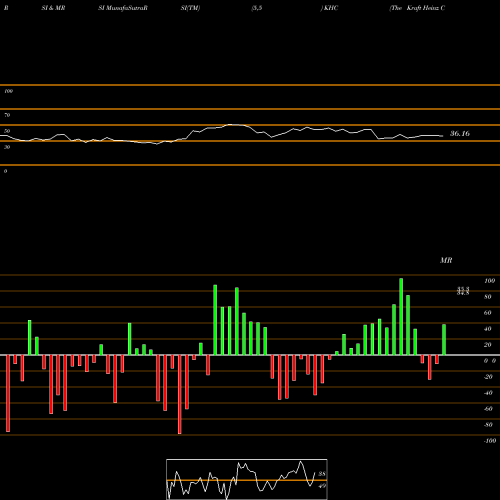The image size is (500, 500).
Task: Click MR axis label 60
Action: (x=488, y=313)
